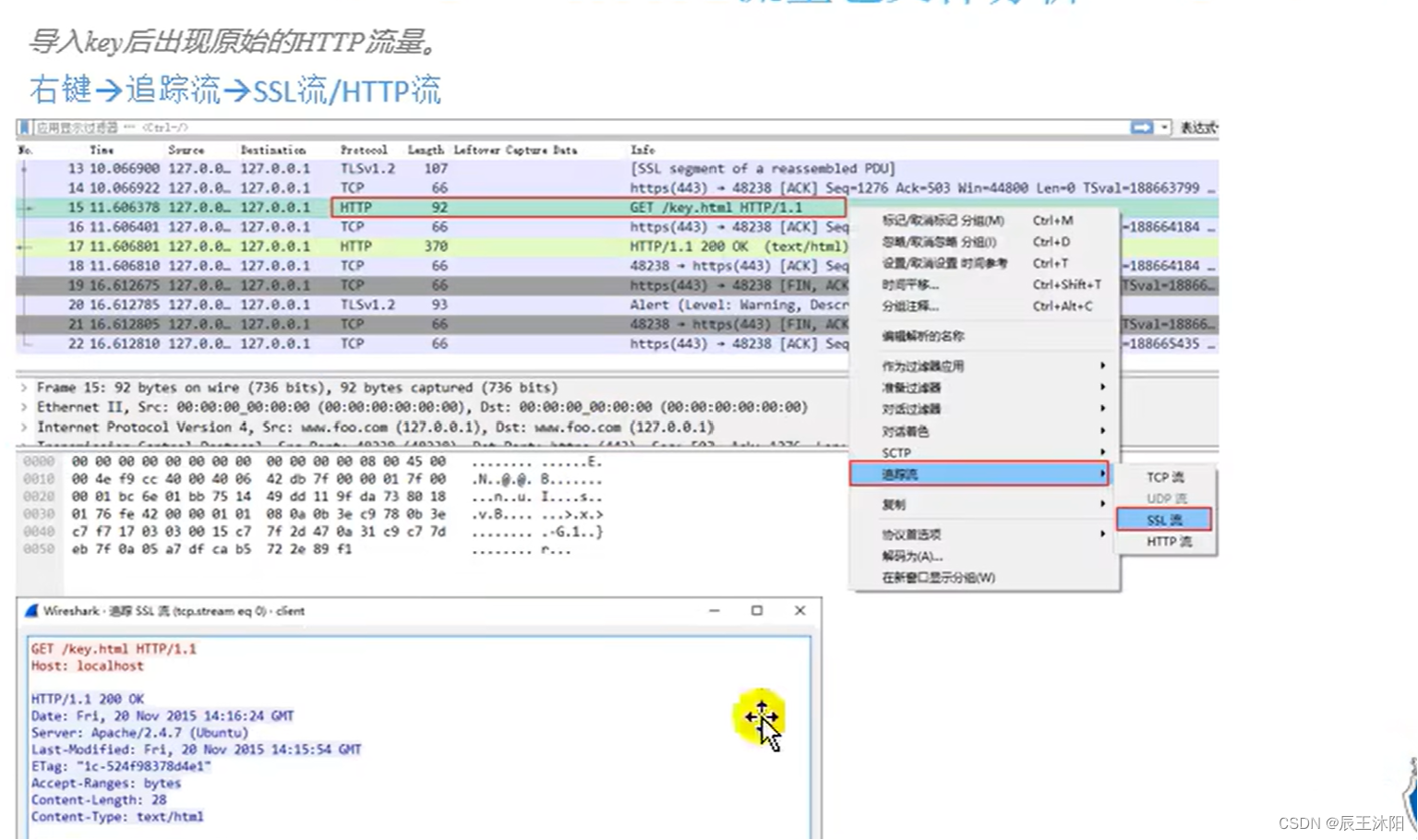Select packet 18 TCP row
The width and height of the screenshot is (1418, 840).
[x=432, y=266]
